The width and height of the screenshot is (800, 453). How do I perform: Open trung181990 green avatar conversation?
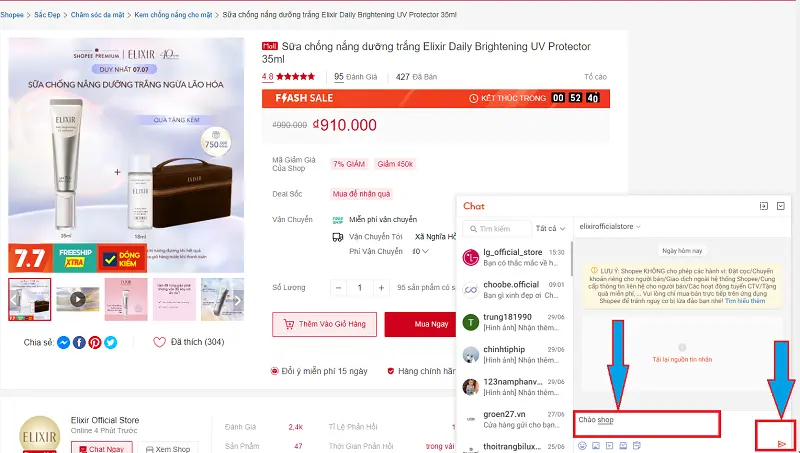tap(470, 322)
